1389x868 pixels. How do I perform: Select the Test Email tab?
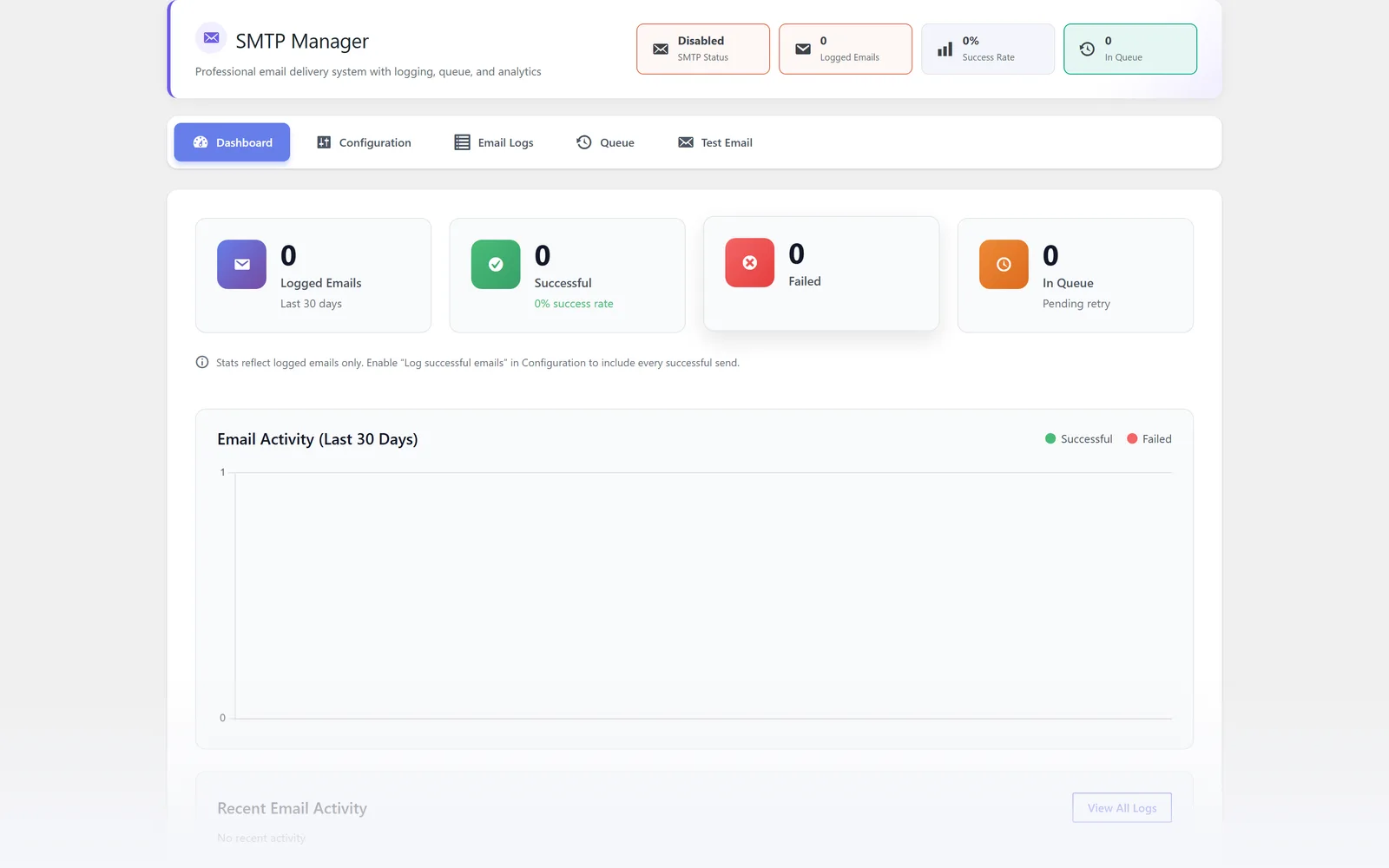coord(715,142)
